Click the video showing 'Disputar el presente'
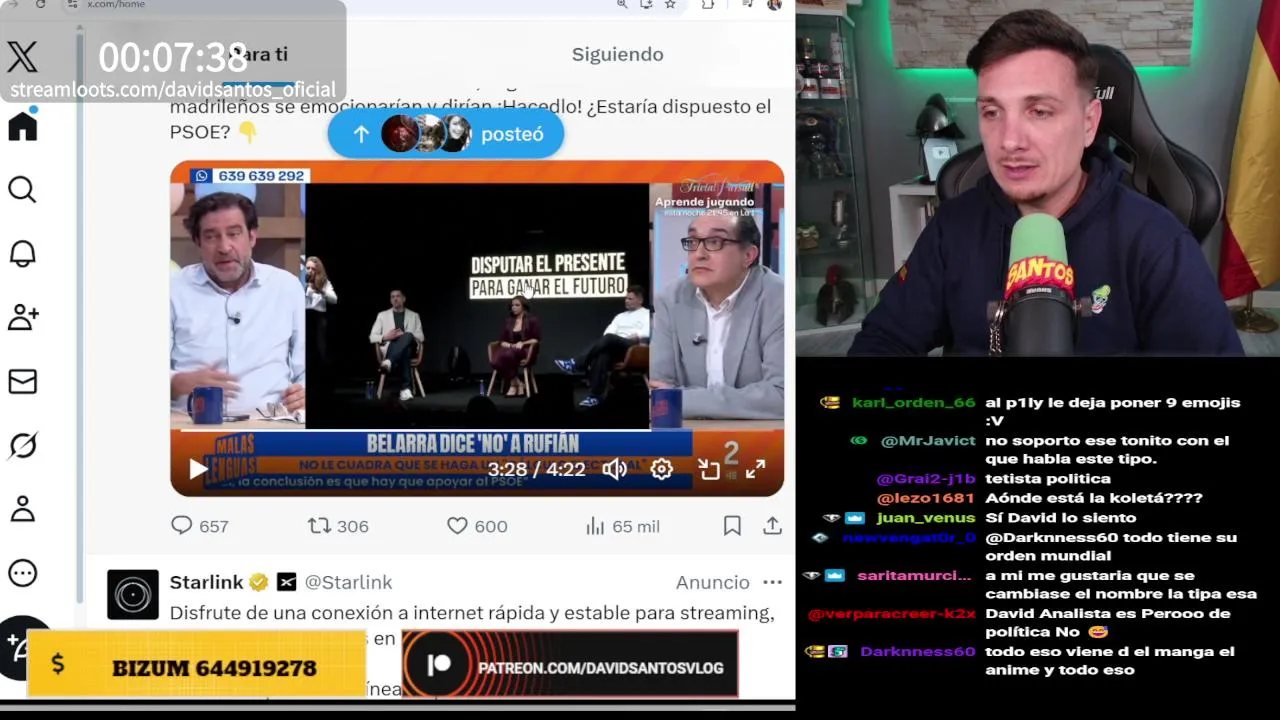 (477, 328)
